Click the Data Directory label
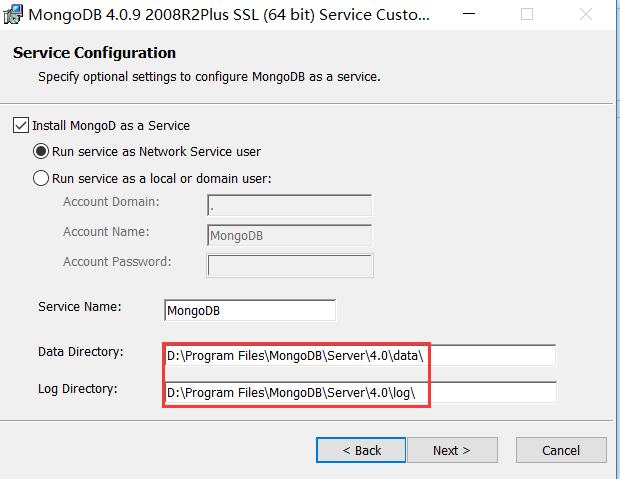This screenshot has width=620, height=479. pos(81,352)
